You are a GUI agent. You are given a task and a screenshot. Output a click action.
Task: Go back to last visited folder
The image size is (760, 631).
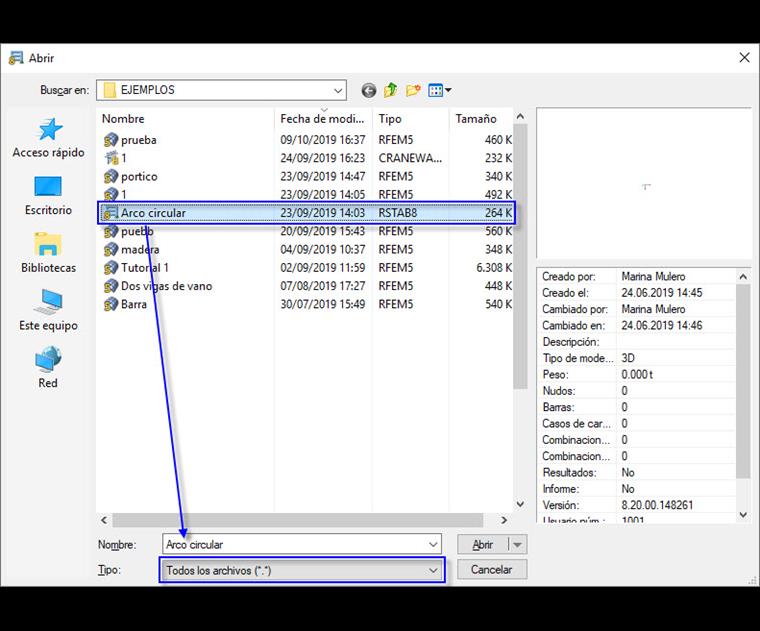coord(368,90)
